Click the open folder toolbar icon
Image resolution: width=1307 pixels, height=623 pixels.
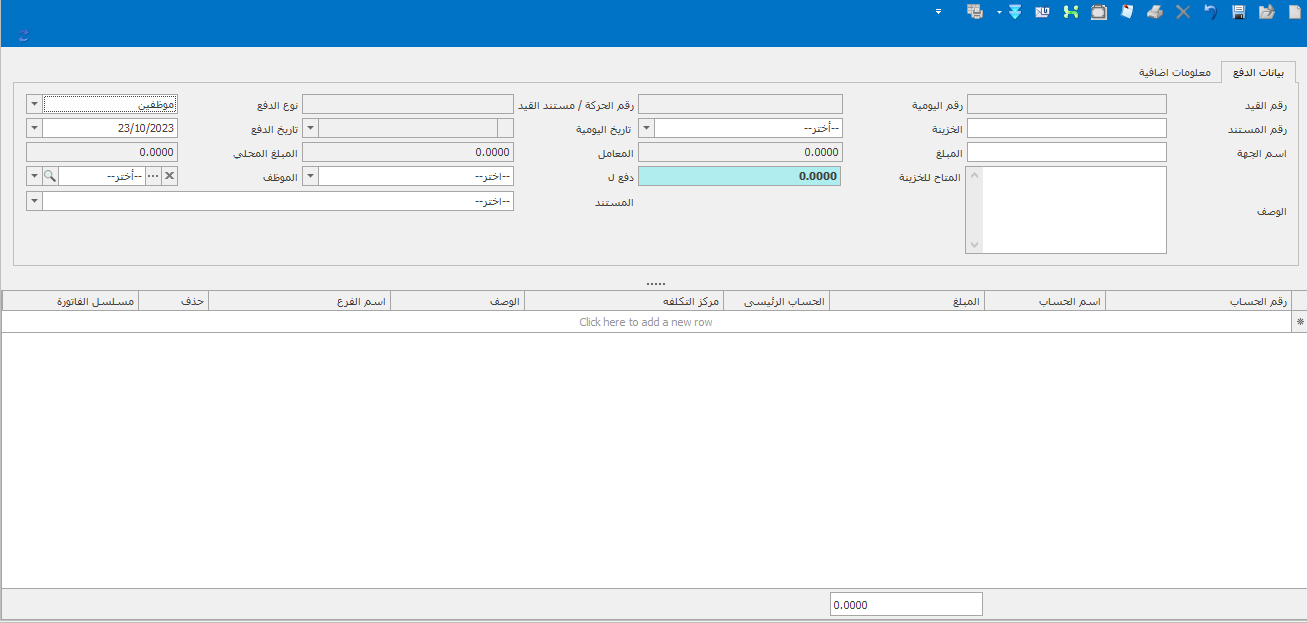point(1266,12)
